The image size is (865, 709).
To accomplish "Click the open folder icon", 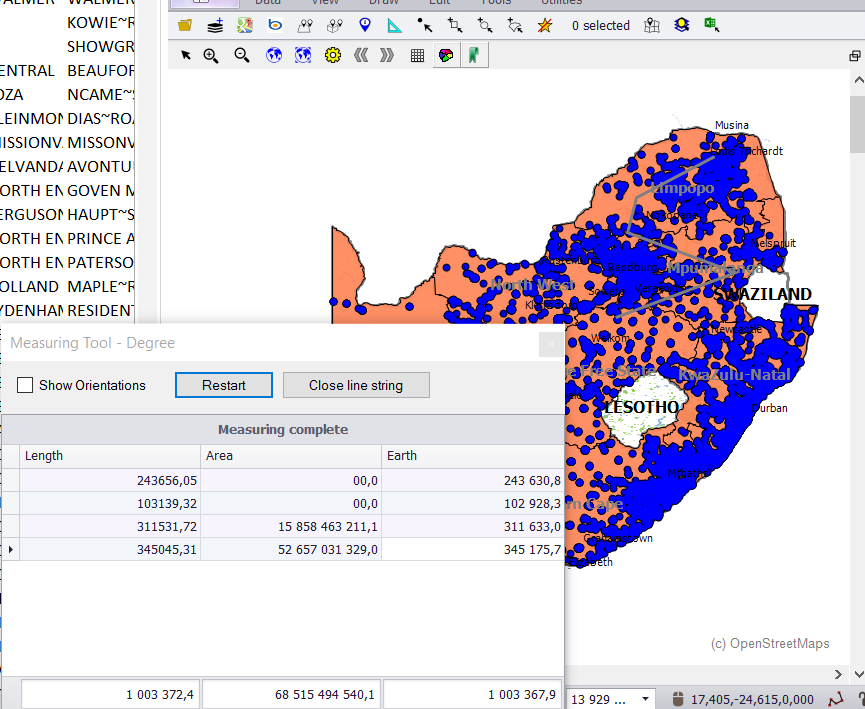I will (184, 26).
